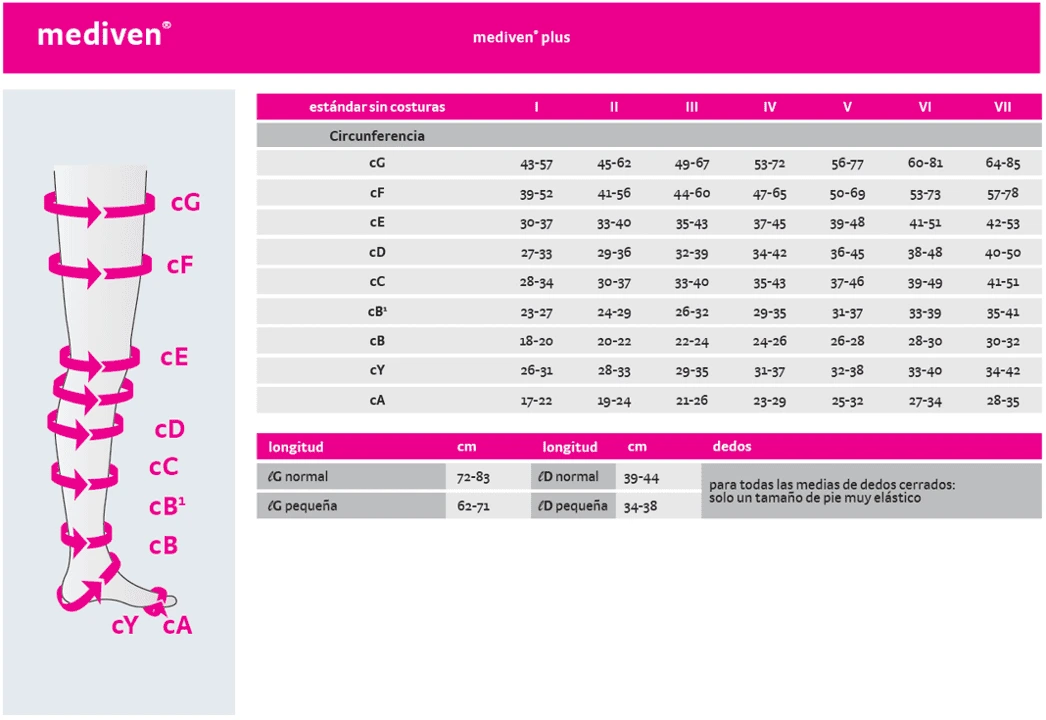Image resolution: width=1046 pixels, height=720 pixels.
Task: Click the cE row label in the table
Action: pos(377,222)
